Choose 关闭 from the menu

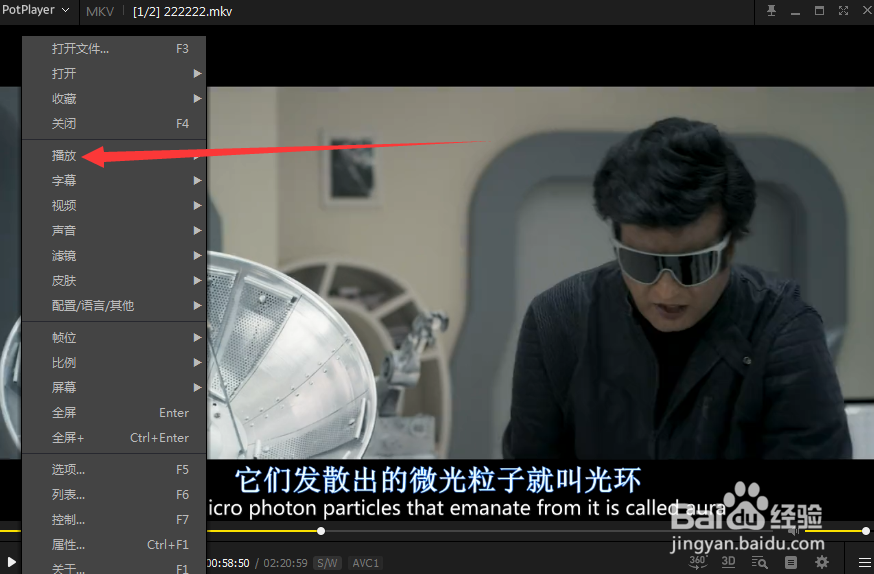pos(114,124)
